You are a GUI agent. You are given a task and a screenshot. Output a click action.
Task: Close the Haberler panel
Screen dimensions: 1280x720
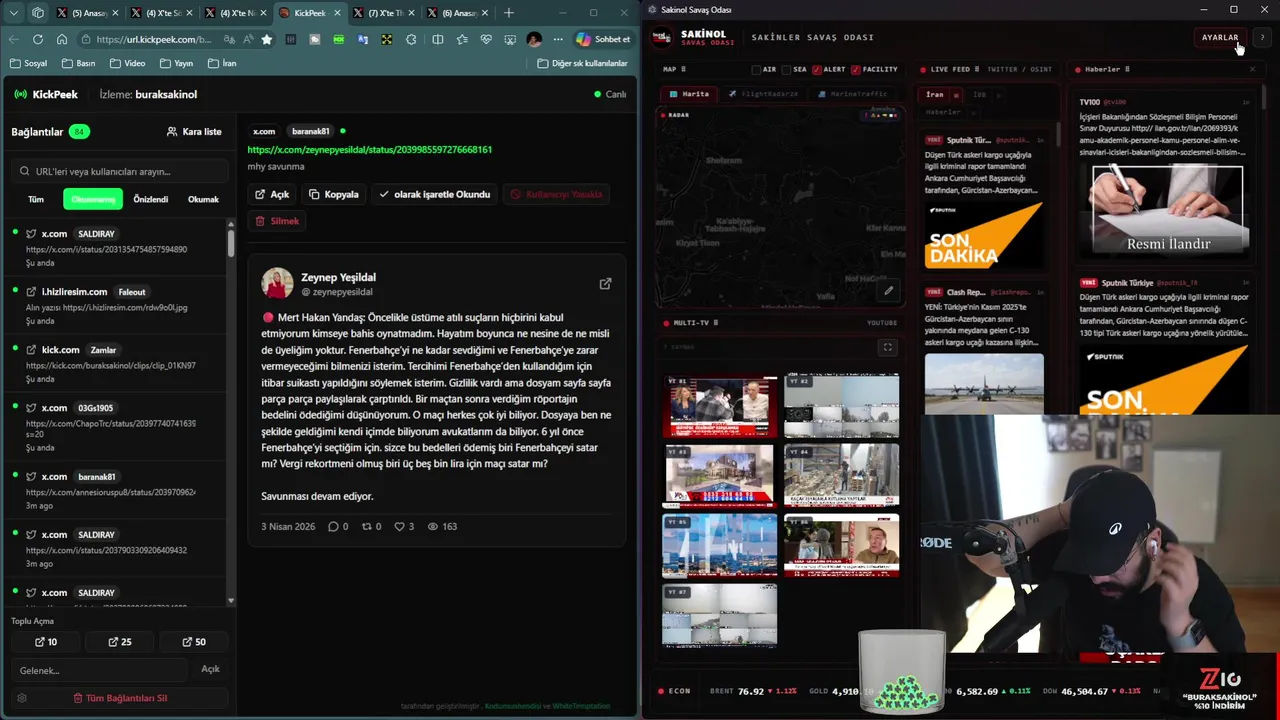(1252, 69)
